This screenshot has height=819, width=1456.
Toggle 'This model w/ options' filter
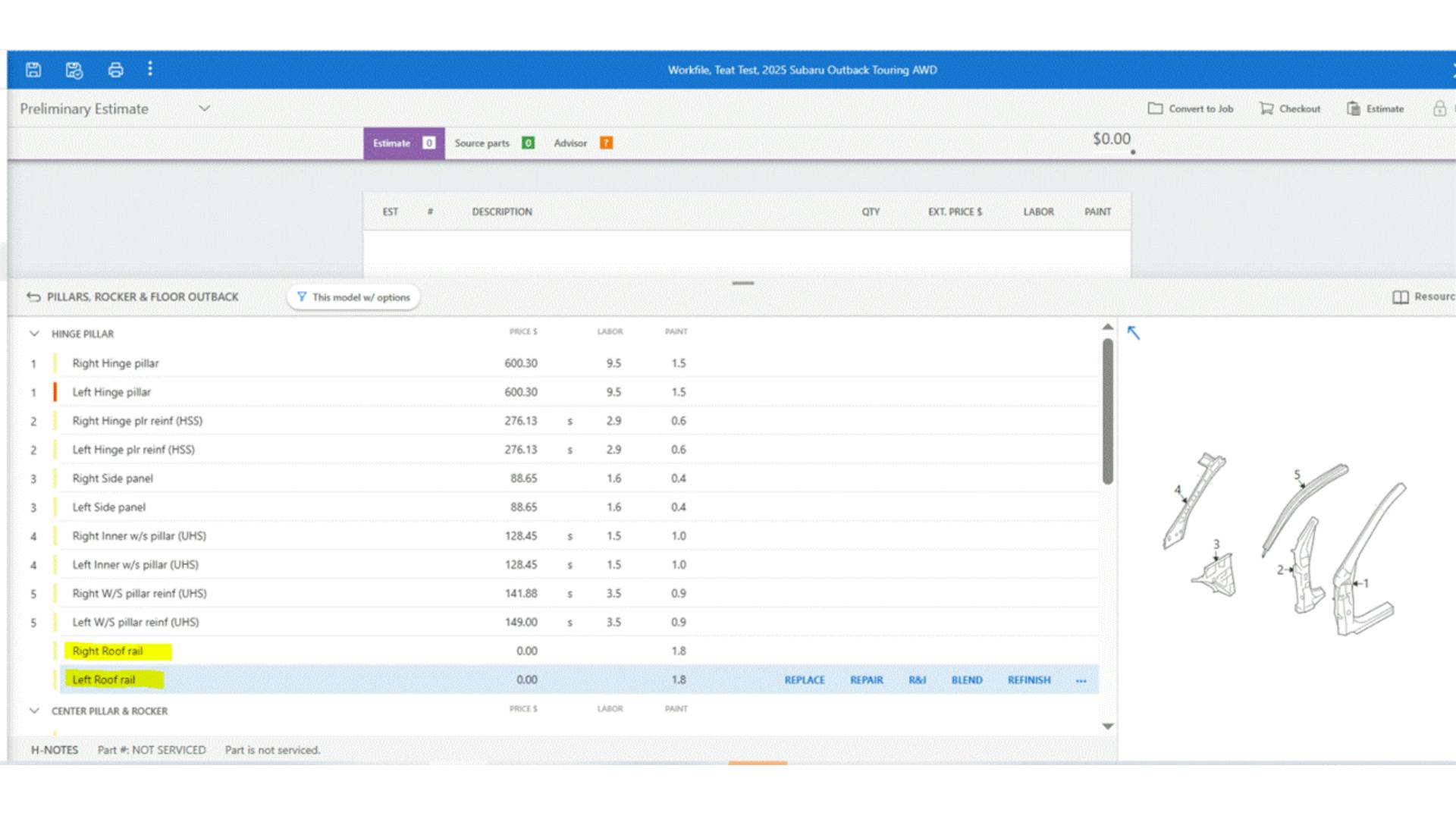click(353, 297)
